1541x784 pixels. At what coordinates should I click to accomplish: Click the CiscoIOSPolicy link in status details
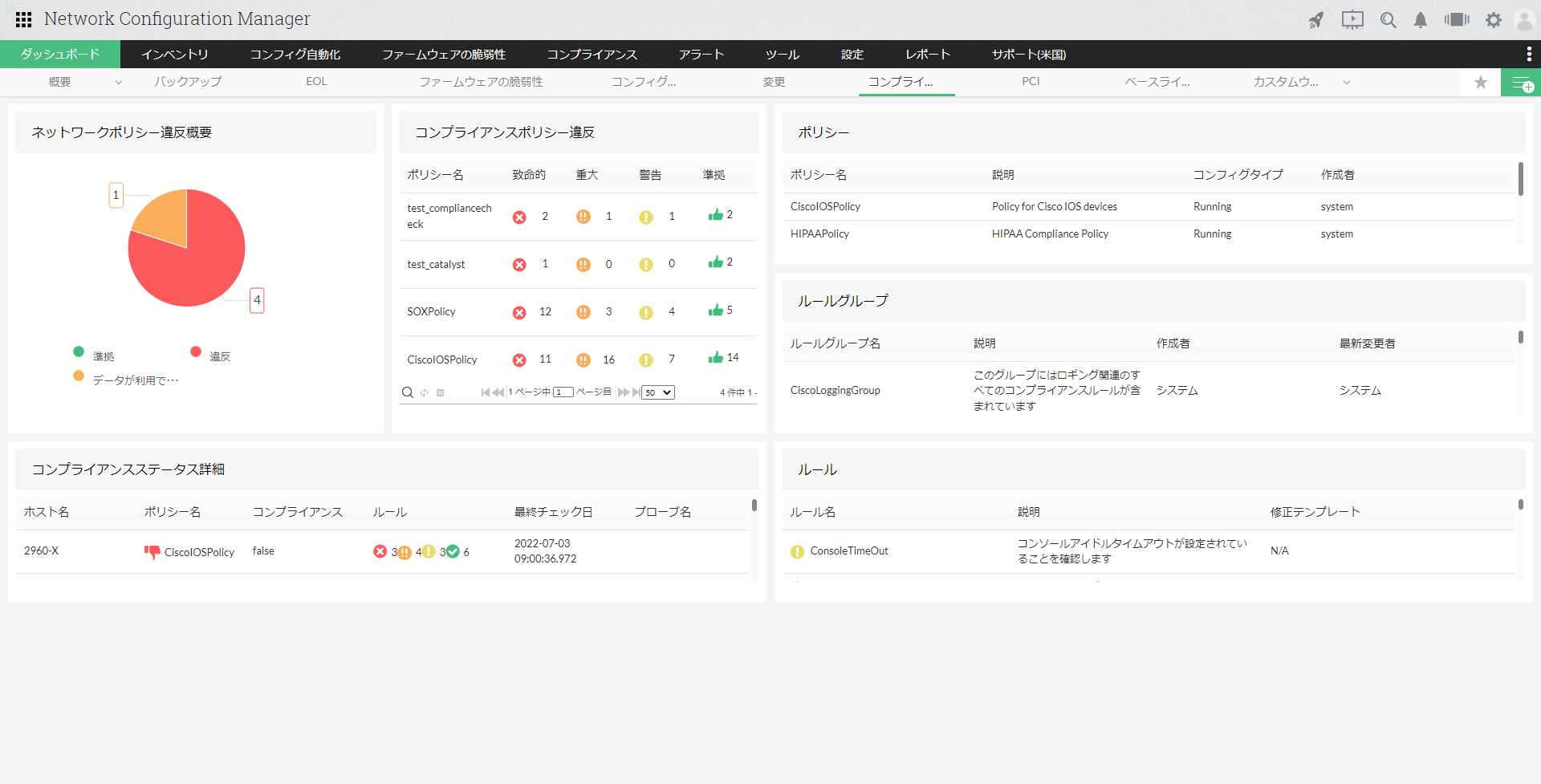tap(199, 552)
